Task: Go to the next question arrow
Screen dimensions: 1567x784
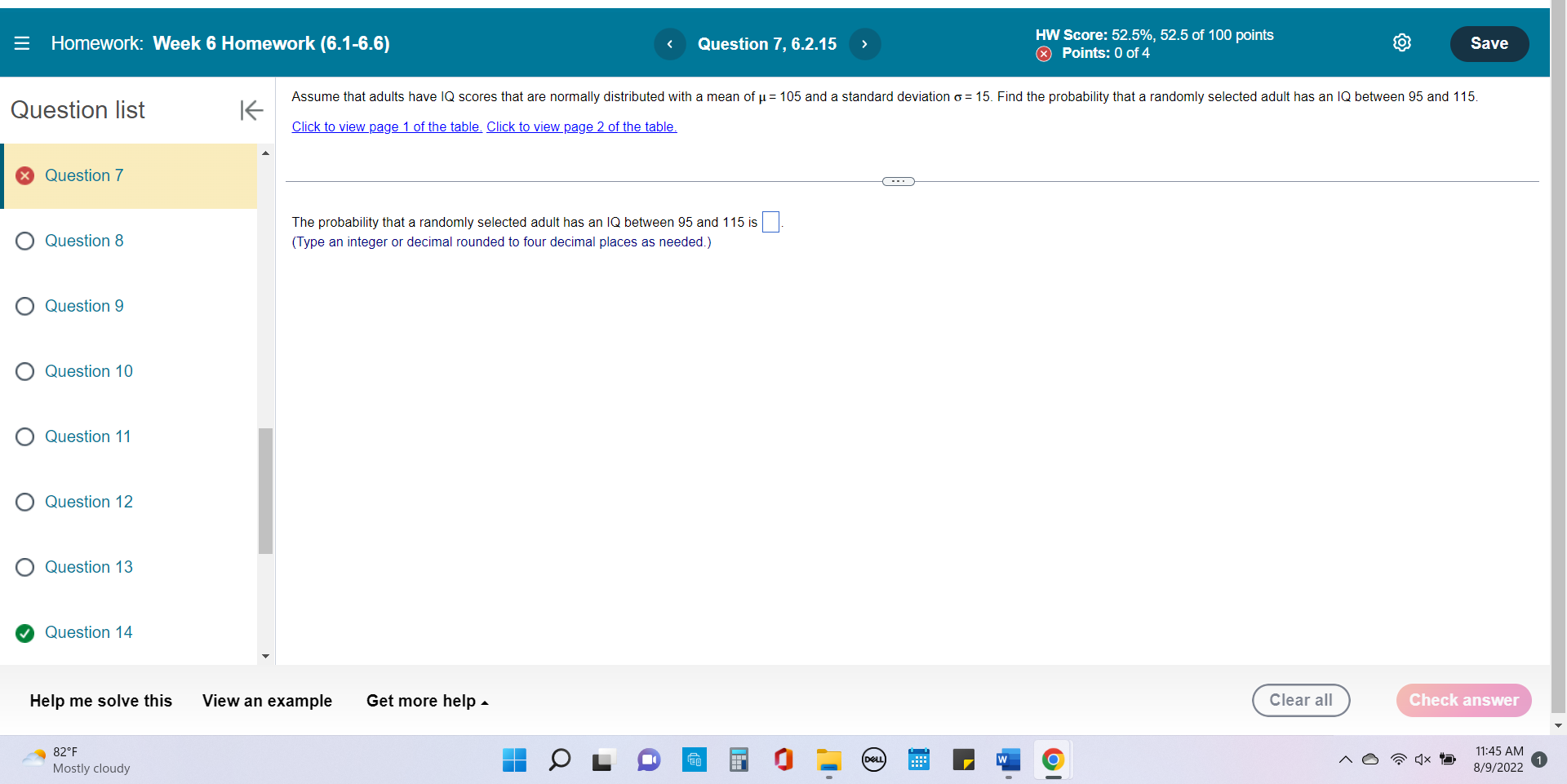Action: 864,44
